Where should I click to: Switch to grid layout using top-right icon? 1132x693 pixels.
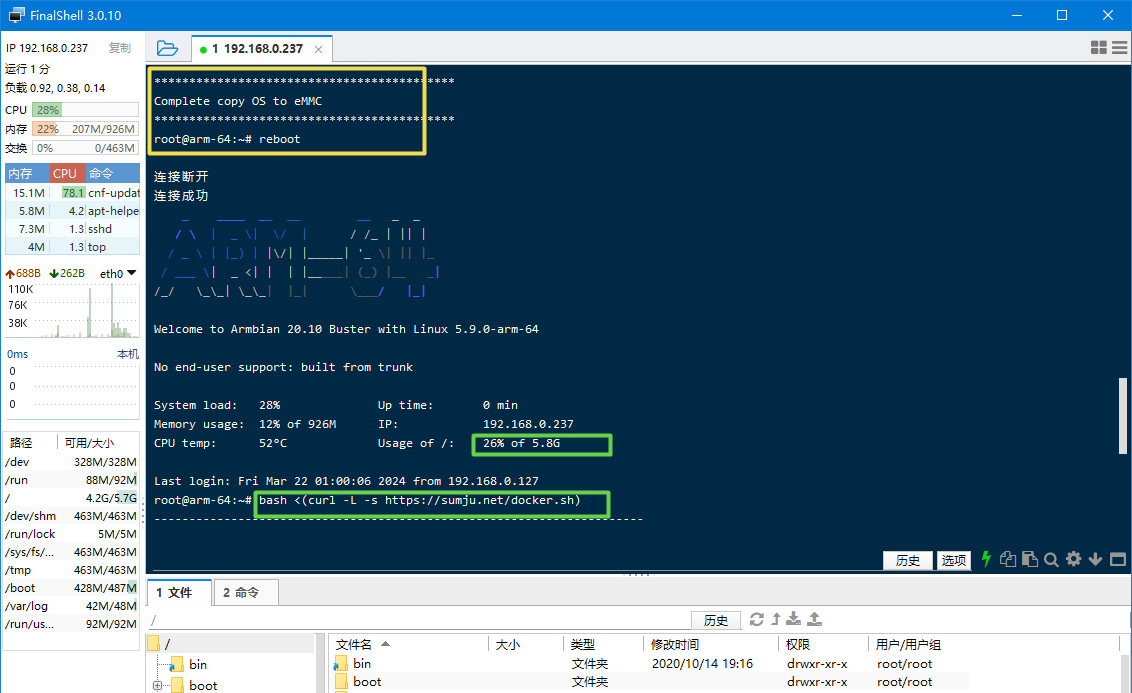pyautogui.click(x=1097, y=47)
